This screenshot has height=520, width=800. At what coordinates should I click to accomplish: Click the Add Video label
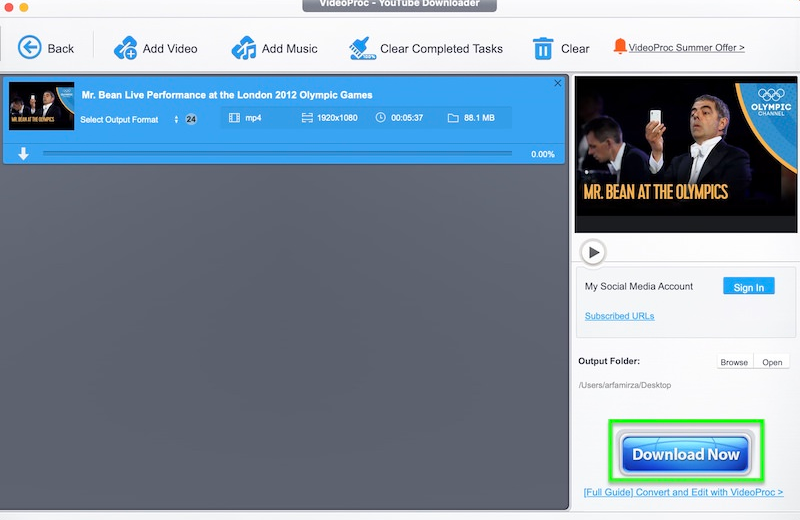(170, 48)
